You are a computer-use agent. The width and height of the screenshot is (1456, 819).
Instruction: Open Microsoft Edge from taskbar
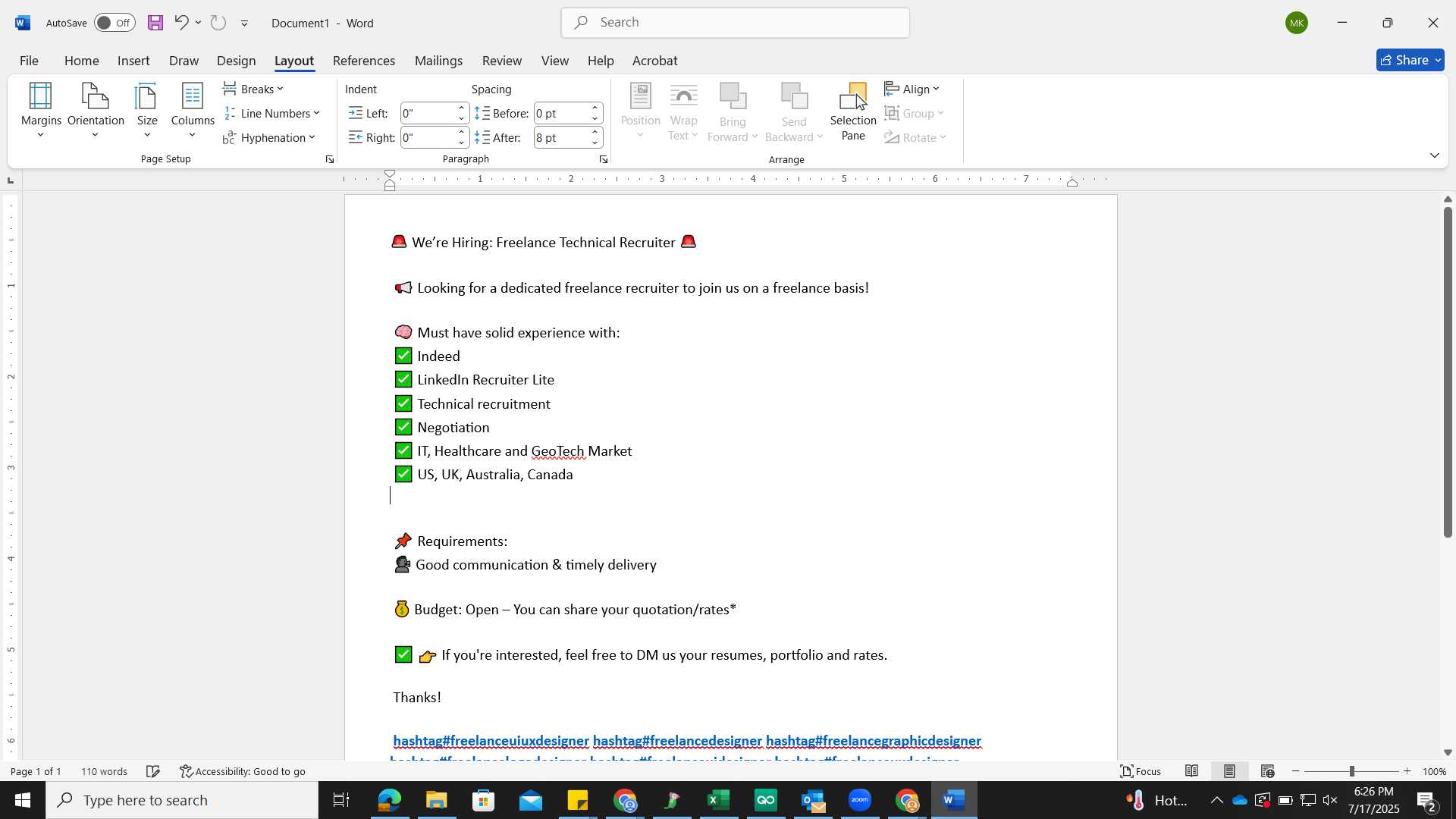(389, 801)
